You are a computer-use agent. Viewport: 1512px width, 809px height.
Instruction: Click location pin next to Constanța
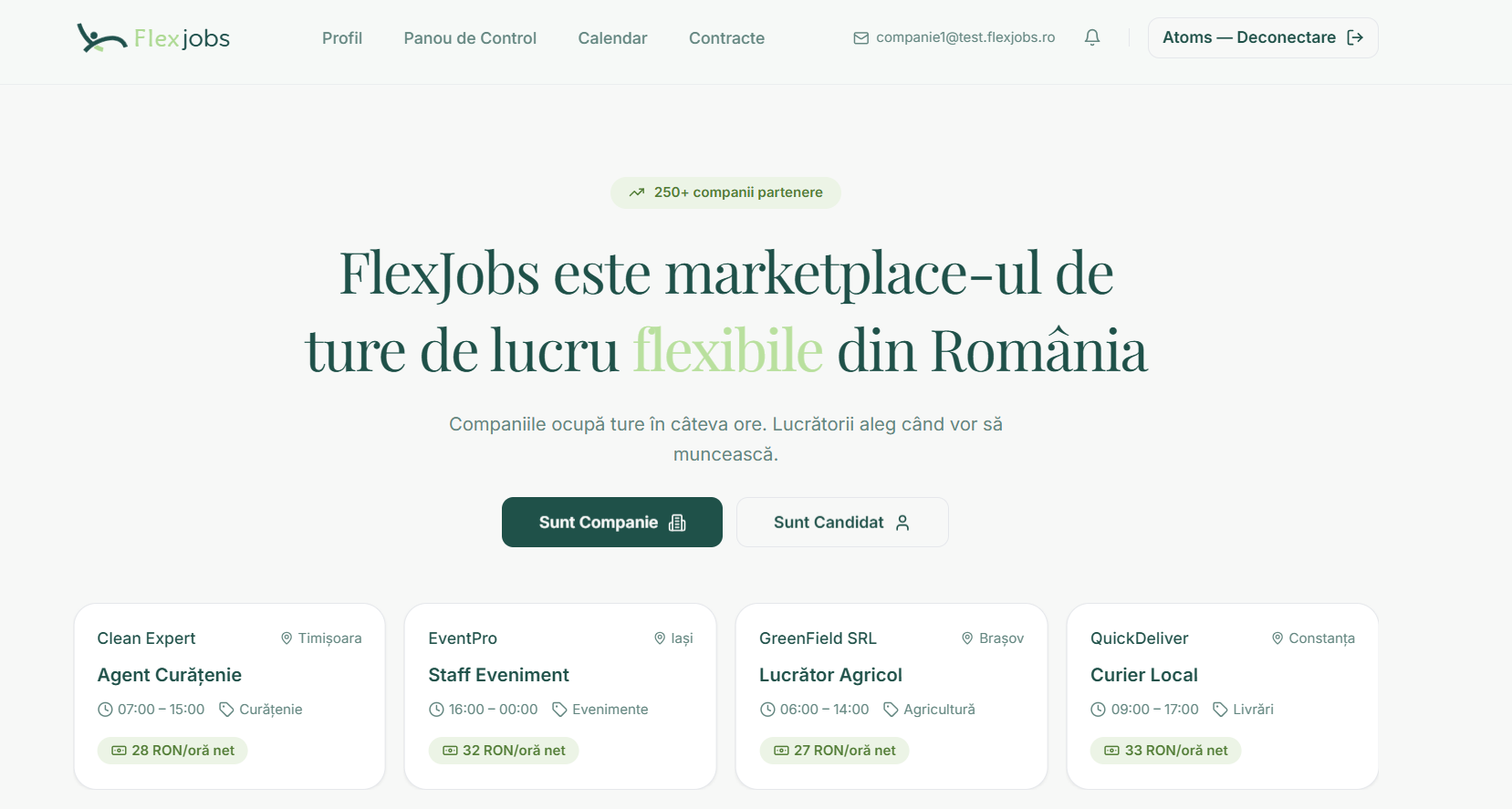click(x=1277, y=638)
